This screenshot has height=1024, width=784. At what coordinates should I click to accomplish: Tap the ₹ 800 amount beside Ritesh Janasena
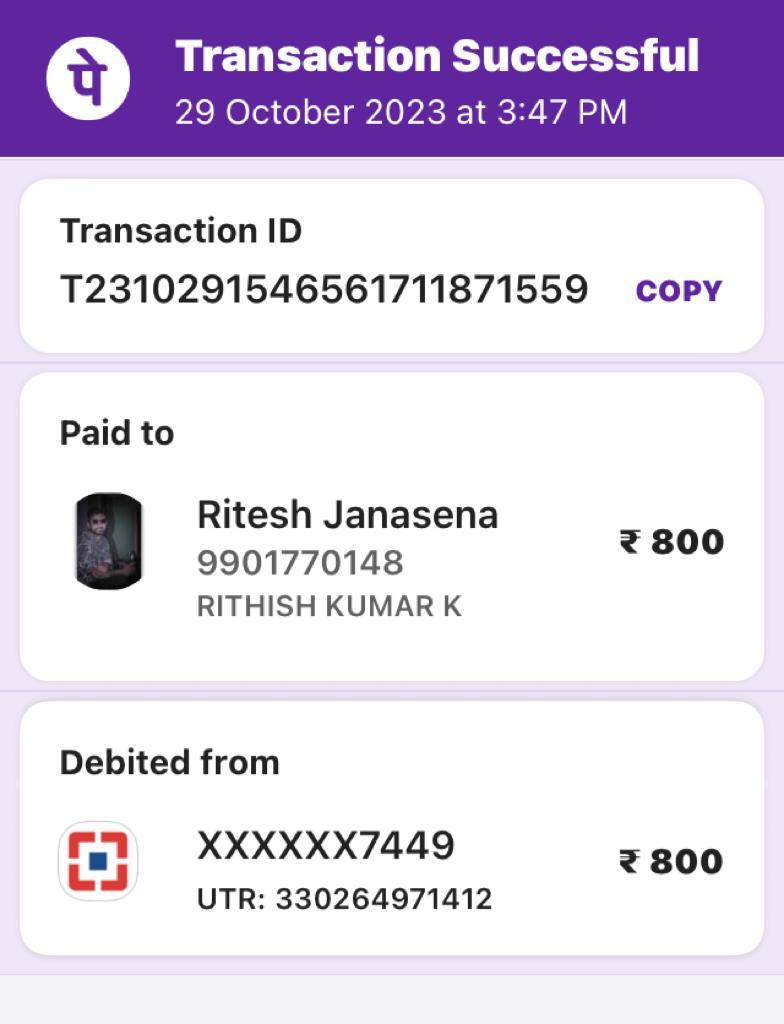671,542
